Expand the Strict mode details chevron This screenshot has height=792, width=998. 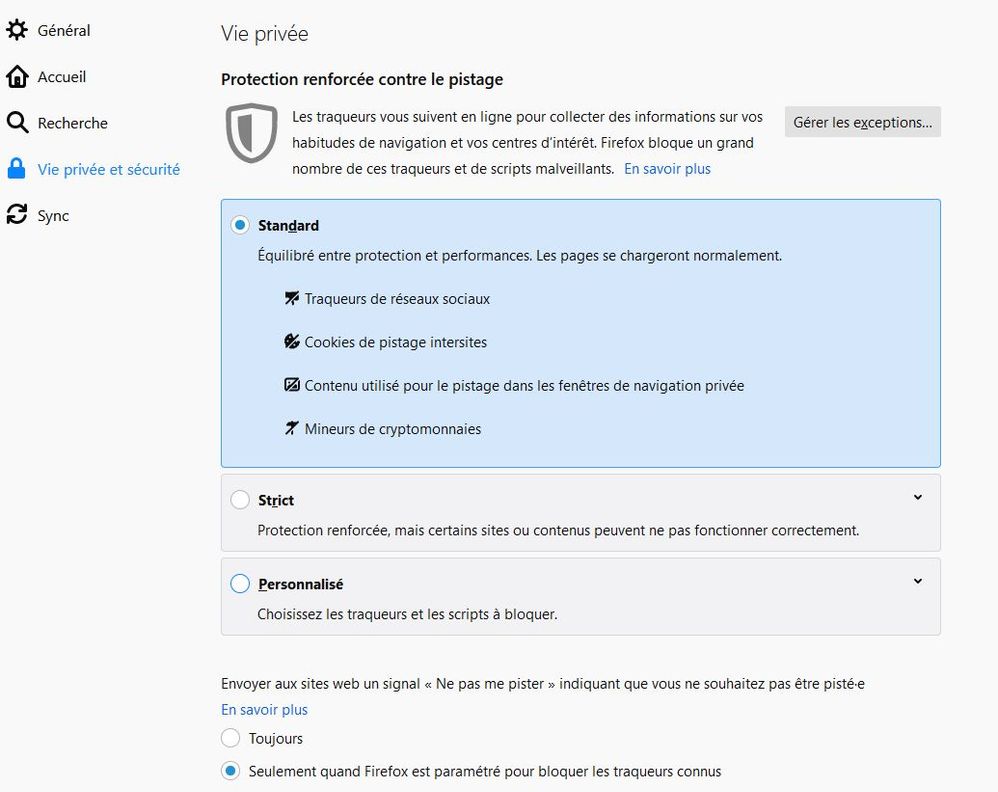(918, 497)
